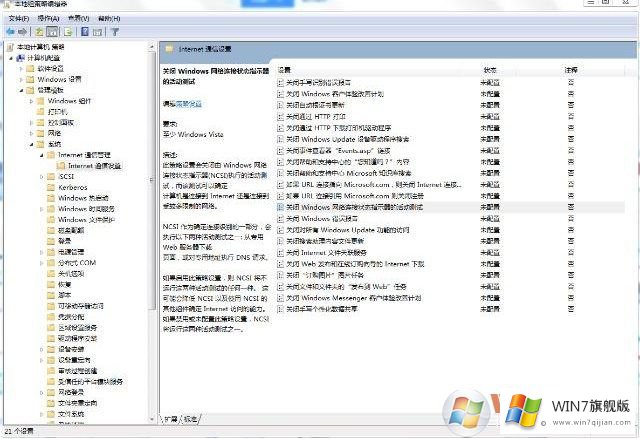
Task: Open Help via blue question-mark icon
Action: (x=85, y=32)
